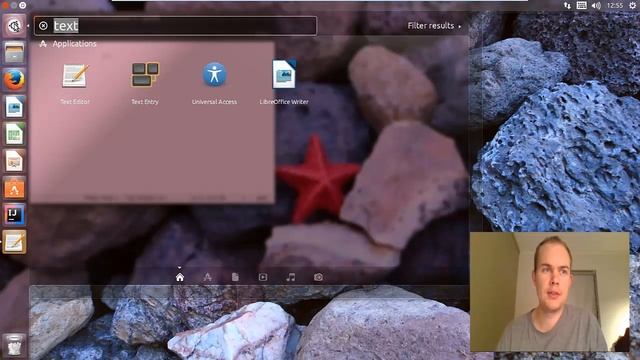Launch IntelliJ IDEA from the launcher
The width and height of the screenshot is (640, 360).
(14, 215)
